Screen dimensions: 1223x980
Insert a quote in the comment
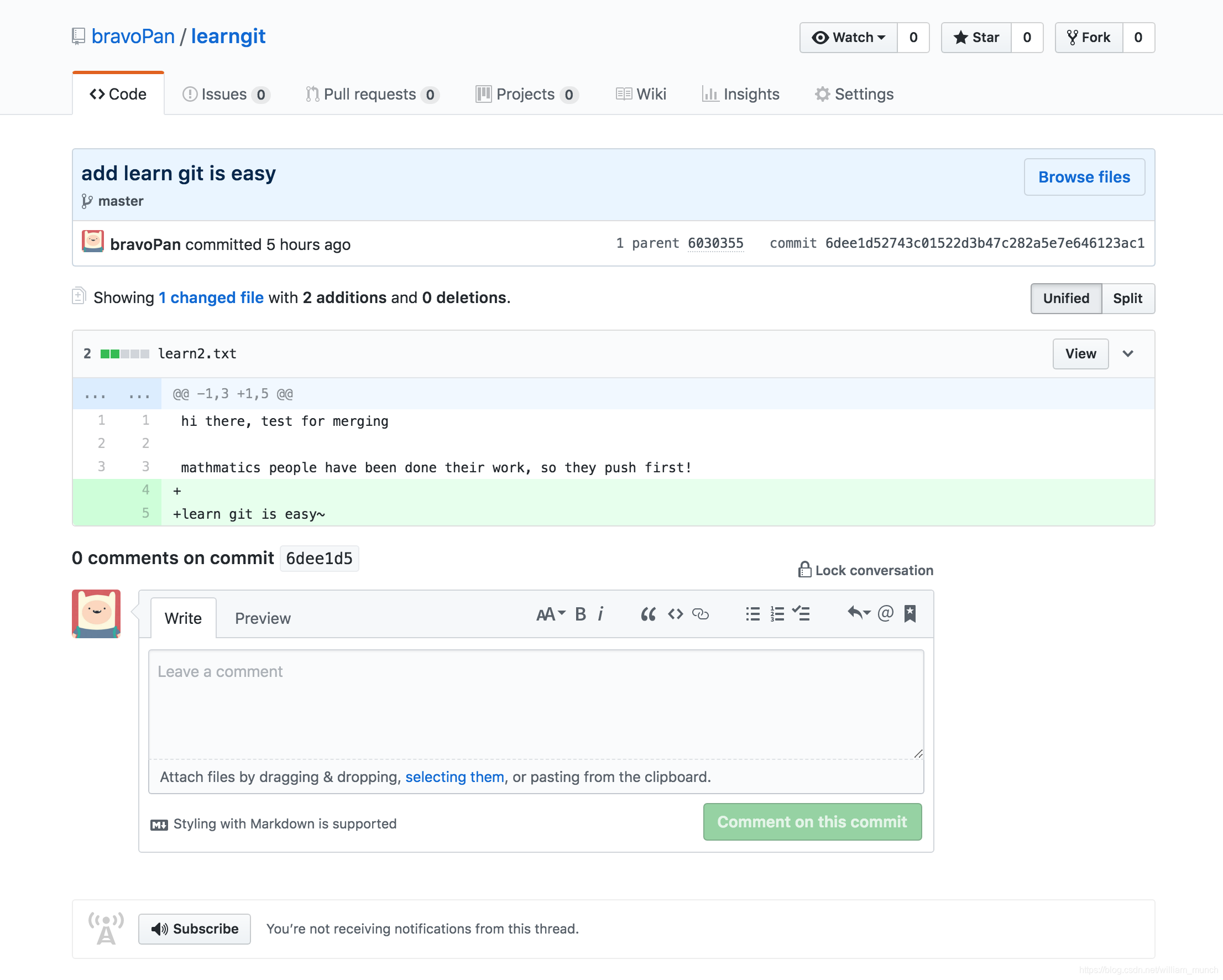649,614
